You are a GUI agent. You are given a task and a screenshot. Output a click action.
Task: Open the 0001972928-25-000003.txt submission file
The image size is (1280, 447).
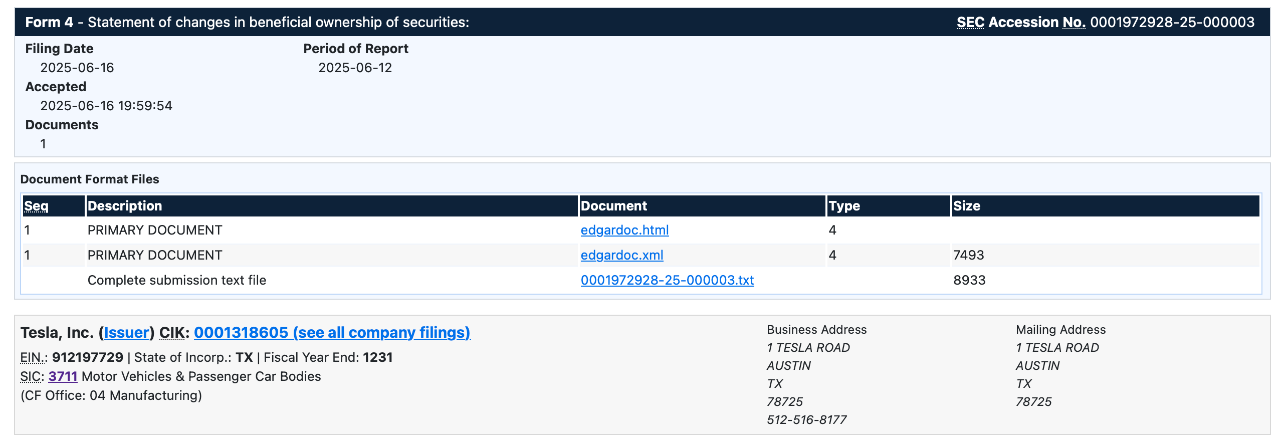[x=667, y=280]
